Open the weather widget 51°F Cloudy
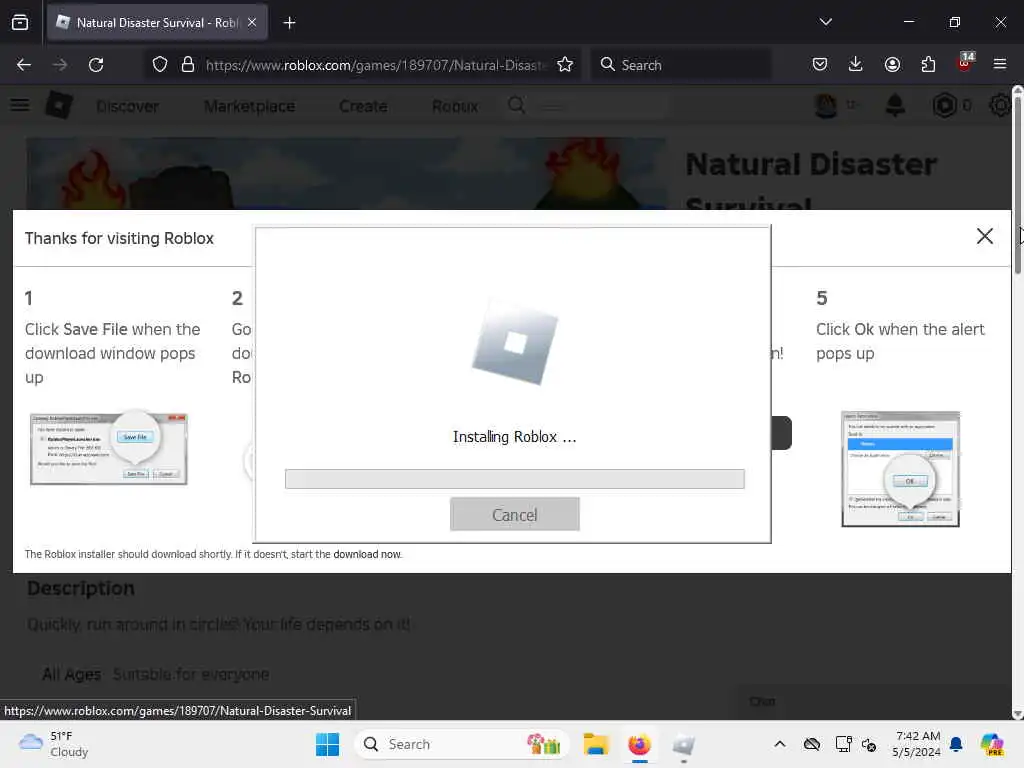This screenshot has width=1024, height=768. pyautogui.click(x=54, y=744)
